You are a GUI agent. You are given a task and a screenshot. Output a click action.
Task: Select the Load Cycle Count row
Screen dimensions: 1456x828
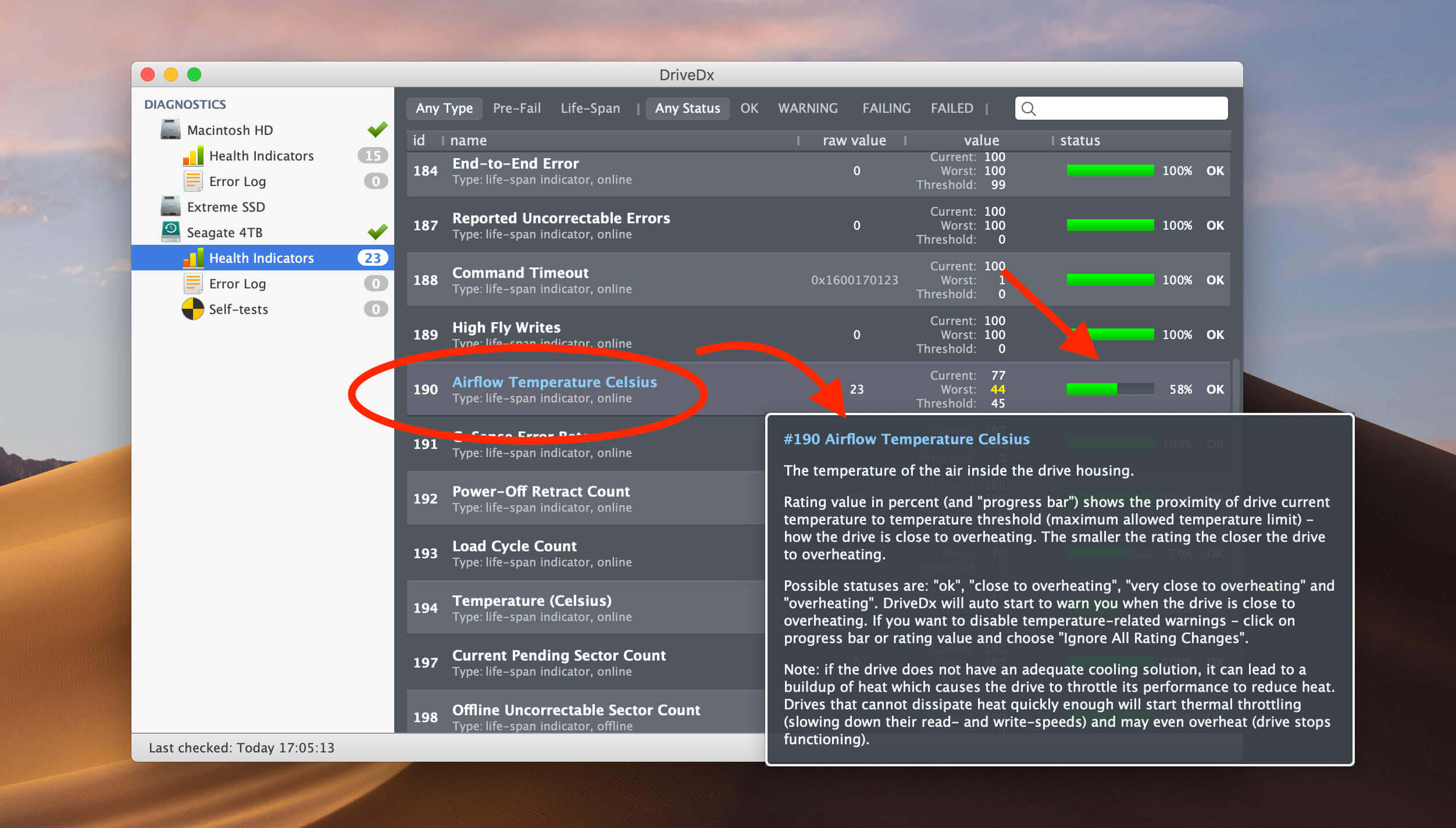click(586, 553)
